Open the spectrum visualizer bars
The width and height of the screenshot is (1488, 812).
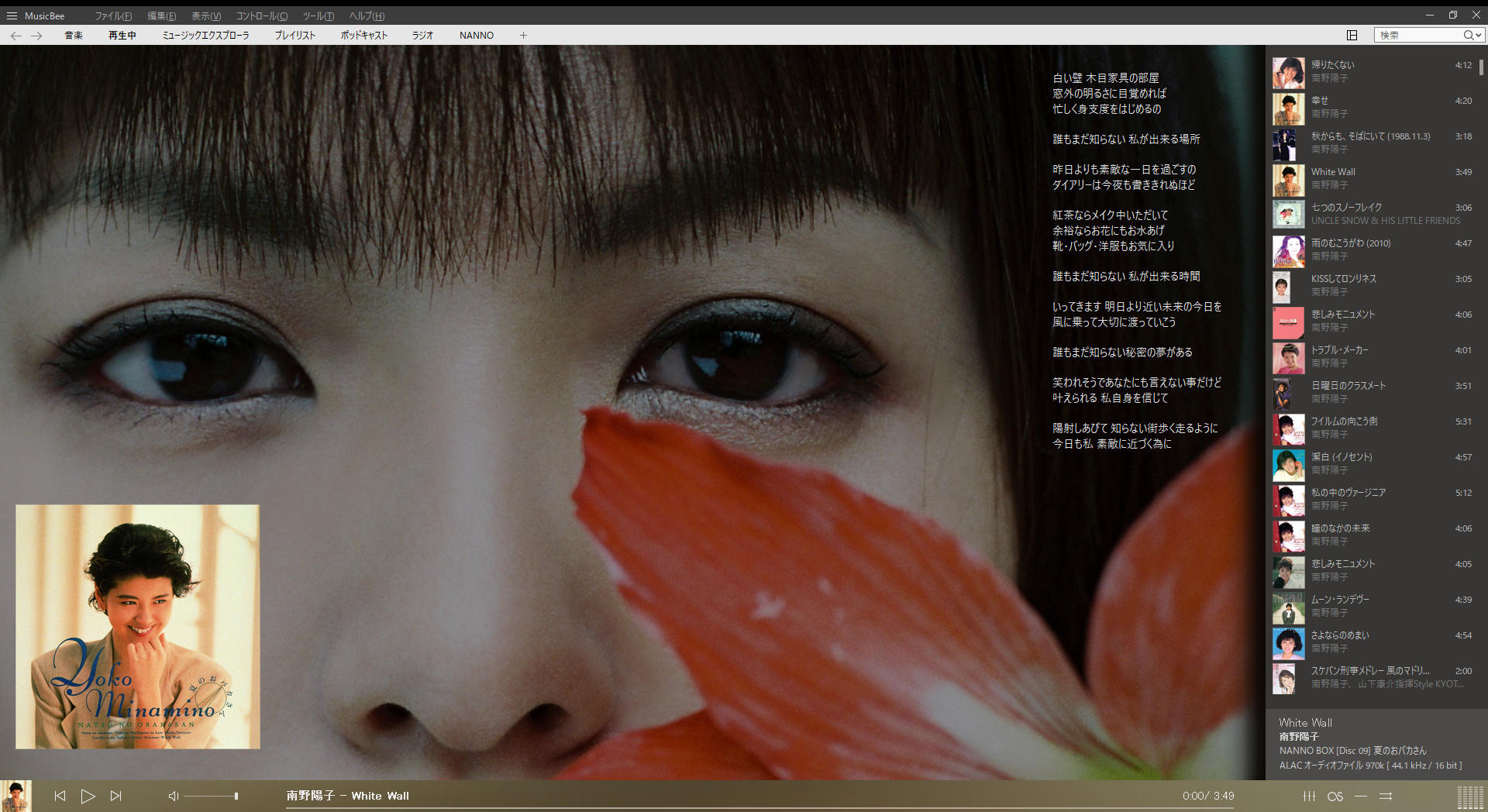(x=1470, y=797)
